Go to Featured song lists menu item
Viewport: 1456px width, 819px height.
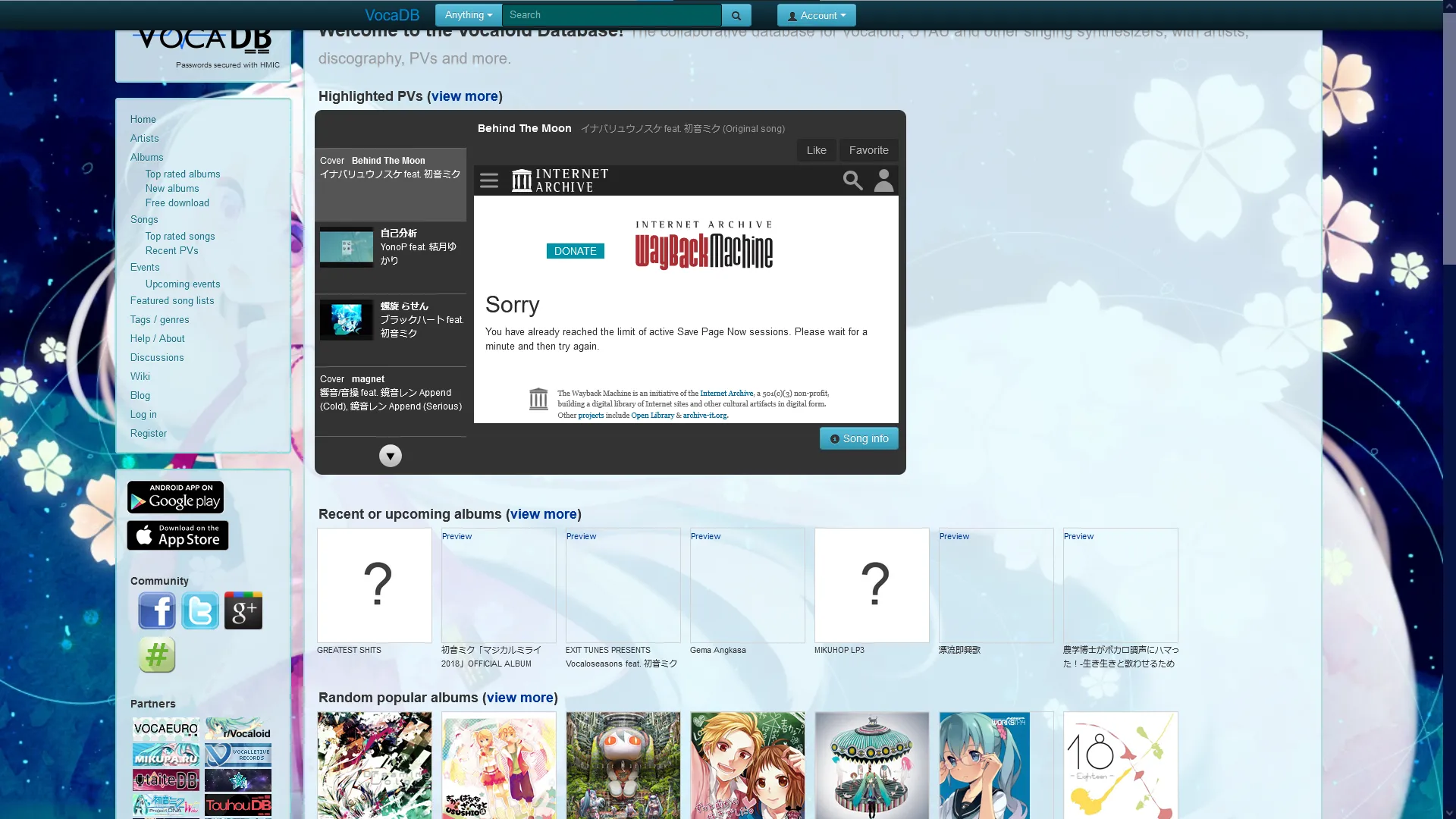[172, 300]
